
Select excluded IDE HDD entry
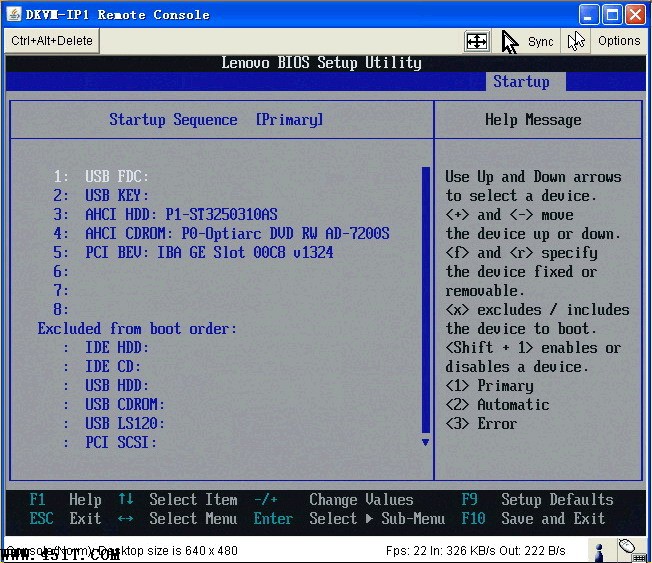[106, 347]
